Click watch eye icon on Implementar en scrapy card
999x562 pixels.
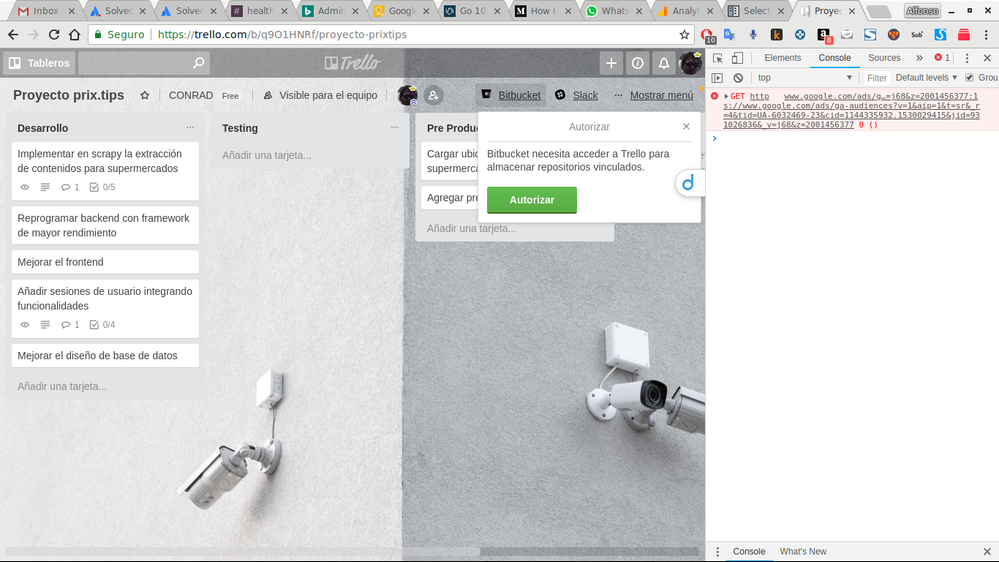25,187
